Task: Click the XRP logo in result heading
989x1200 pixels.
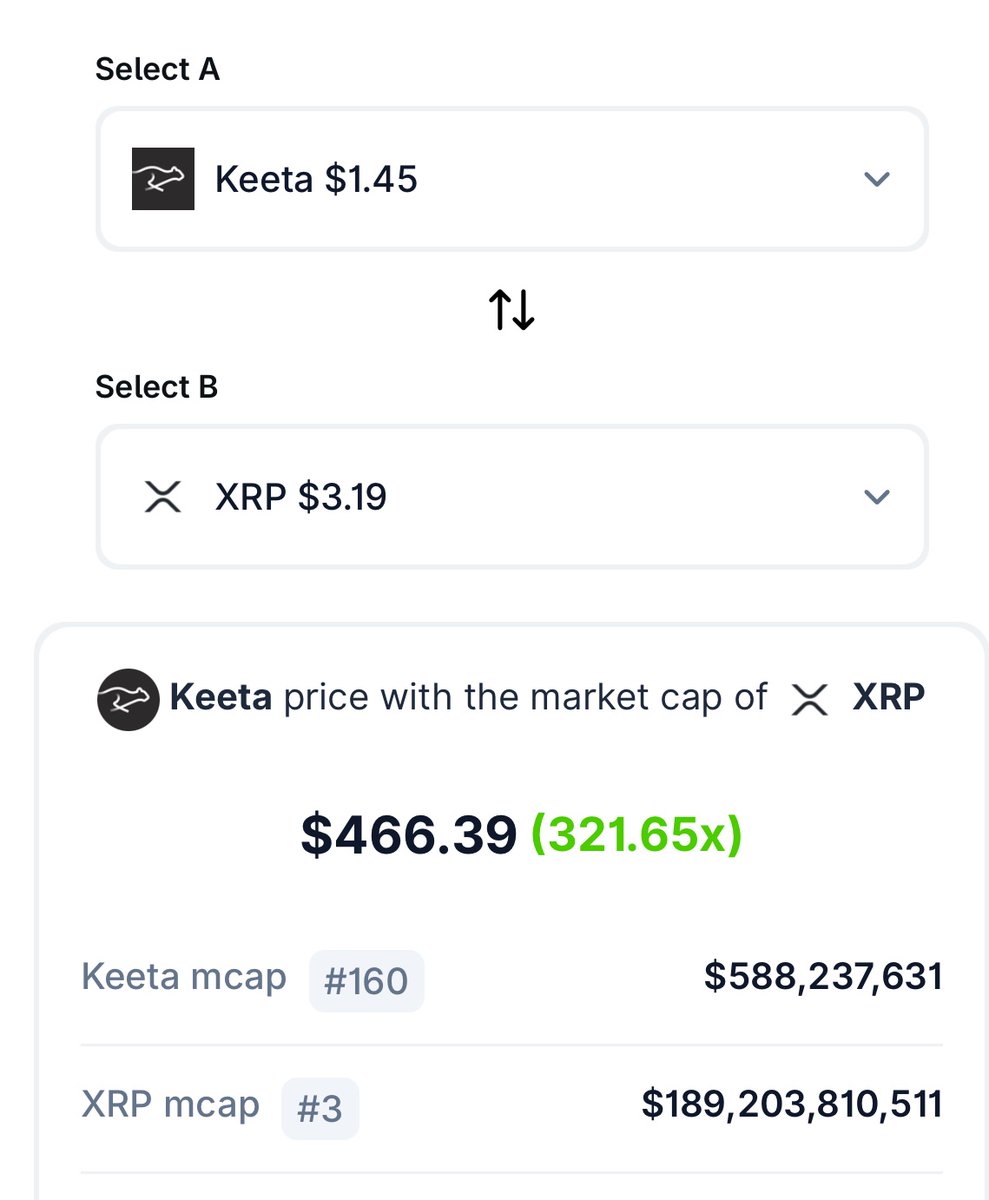Action: pos(810,699)
